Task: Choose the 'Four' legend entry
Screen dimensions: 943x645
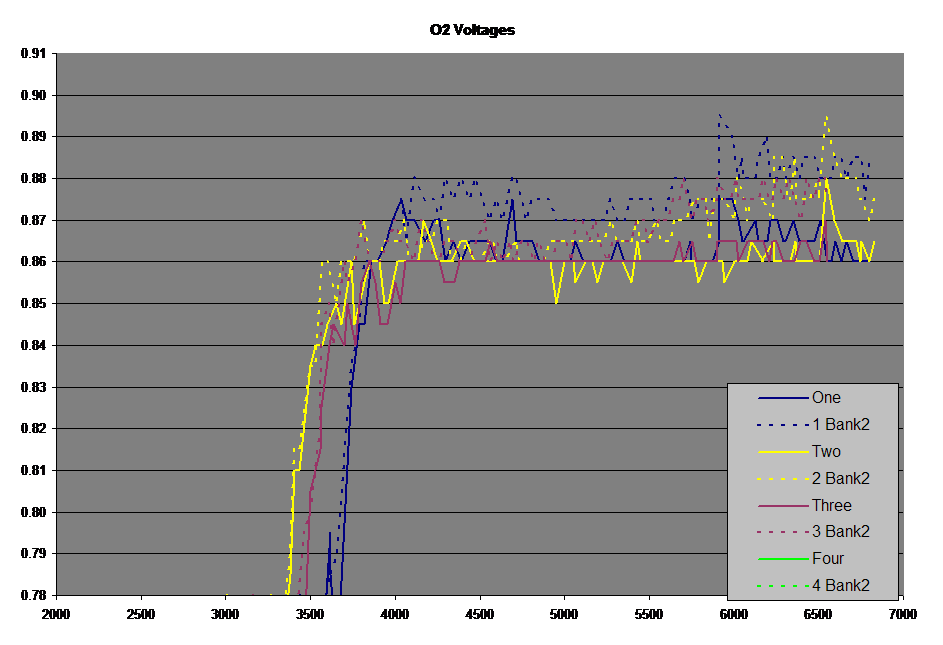Action: tap(828, 559)
